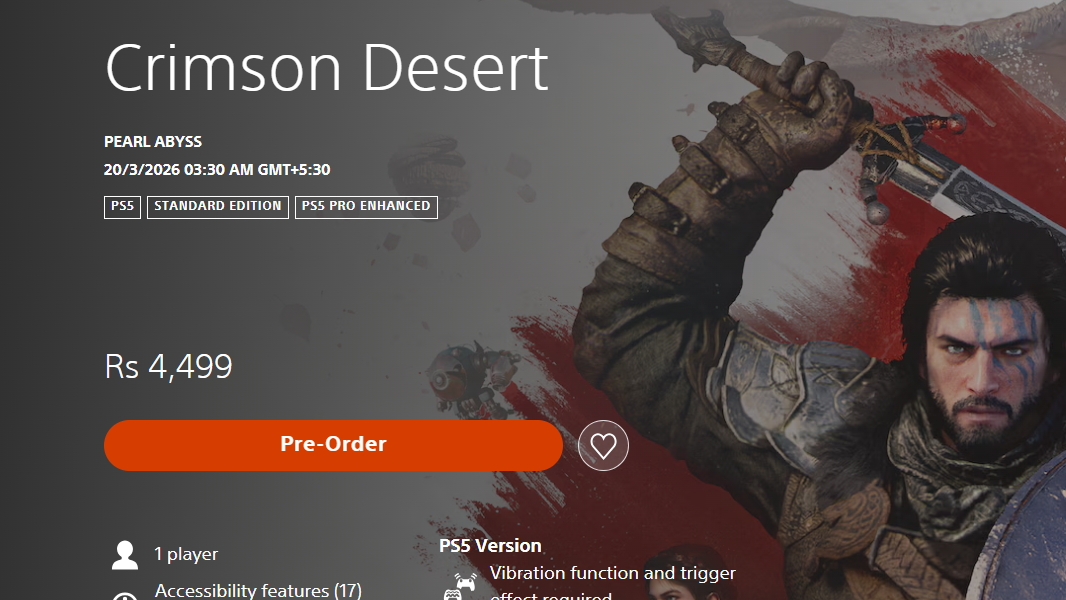Pre-Order Crimson Desert with the orange button
This screenshot has width=1066, height=600.
333,445
